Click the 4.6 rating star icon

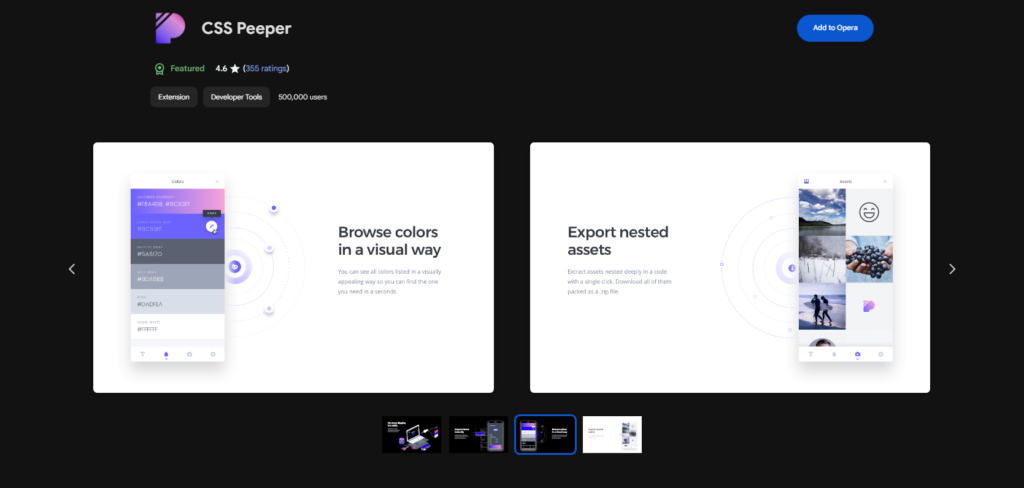pyautogui.click(x=235, y=69)
